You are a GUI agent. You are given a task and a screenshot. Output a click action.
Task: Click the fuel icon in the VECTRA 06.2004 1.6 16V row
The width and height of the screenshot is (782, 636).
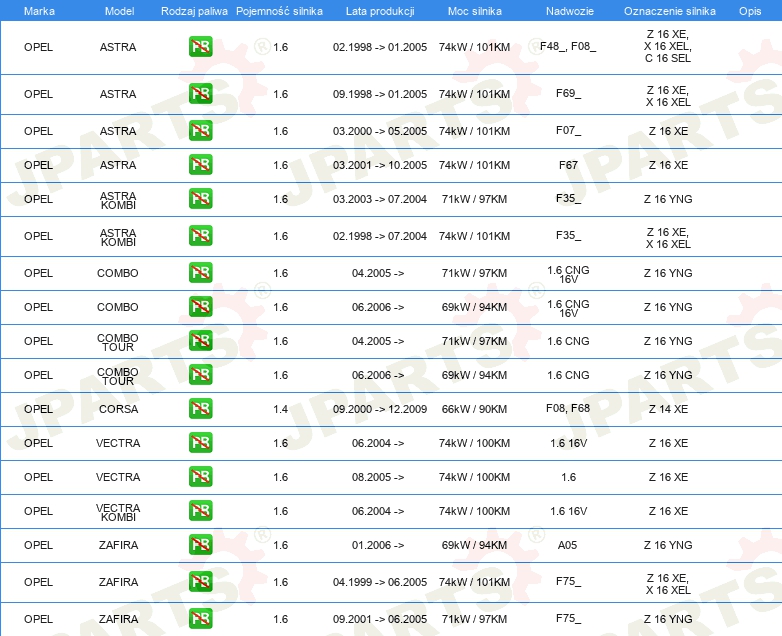tap(200, 442)
